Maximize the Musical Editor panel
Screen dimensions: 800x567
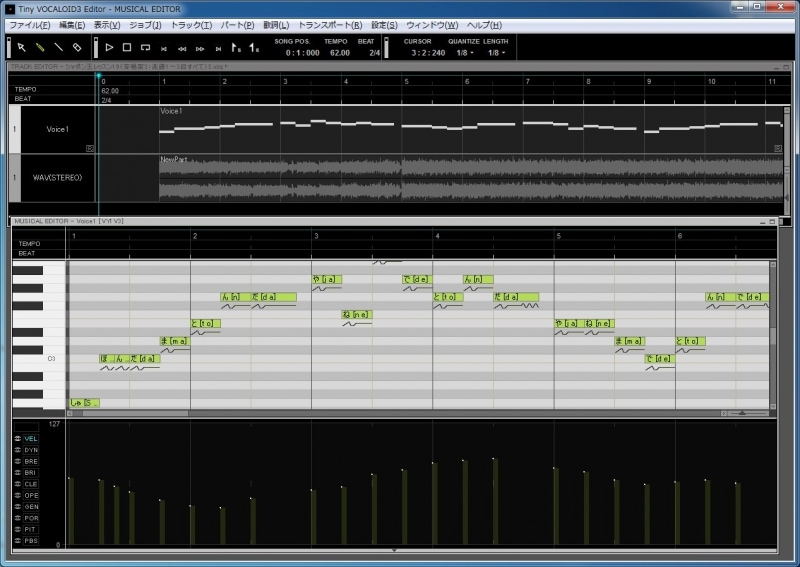tap(772, 222)
